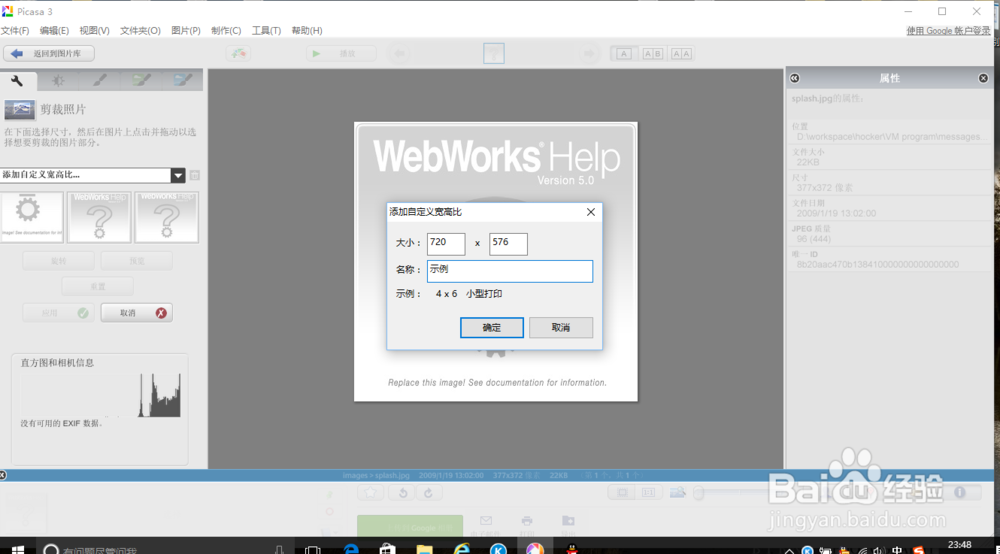This screenshot has width=1000, height=554.
Task: Open the 编辑(E) menu
Action: (54, 31)
